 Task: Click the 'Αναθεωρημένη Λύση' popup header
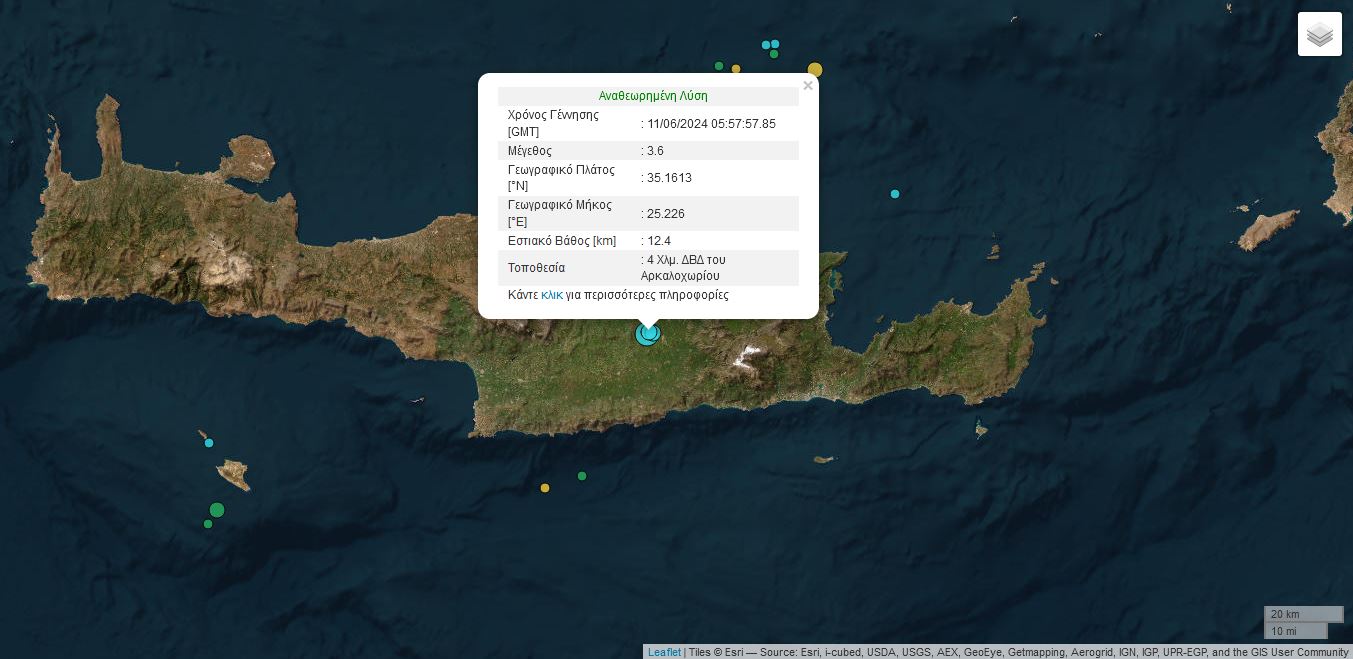pos(653,96)
